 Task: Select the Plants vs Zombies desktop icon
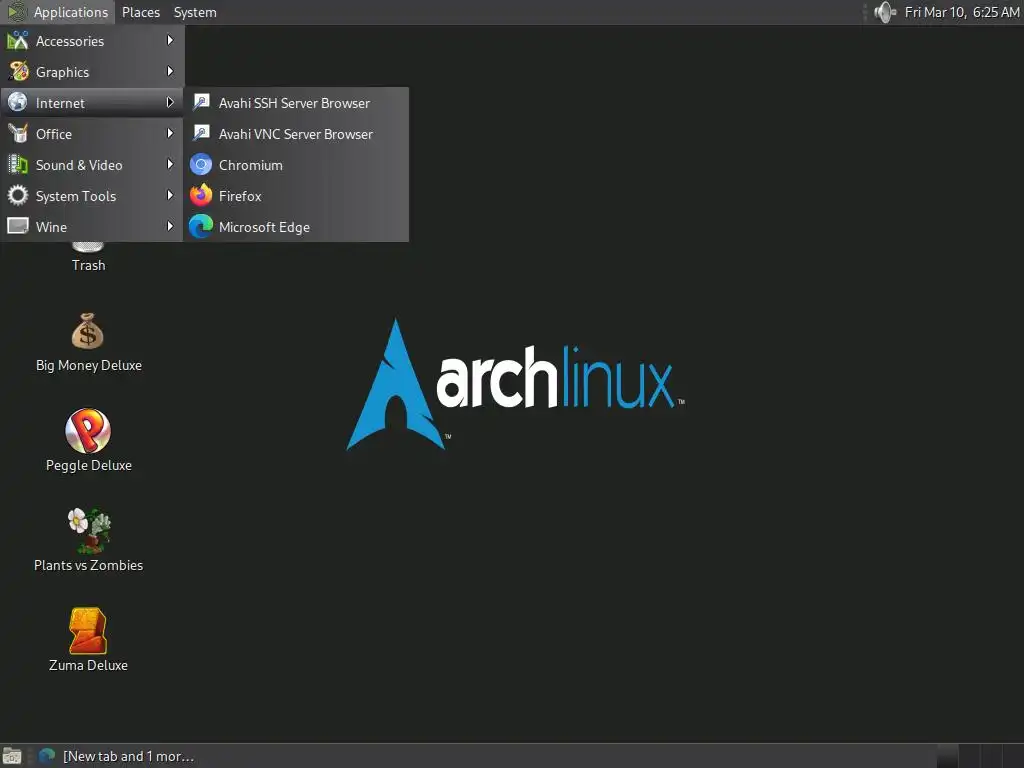[x=89, y=530]
